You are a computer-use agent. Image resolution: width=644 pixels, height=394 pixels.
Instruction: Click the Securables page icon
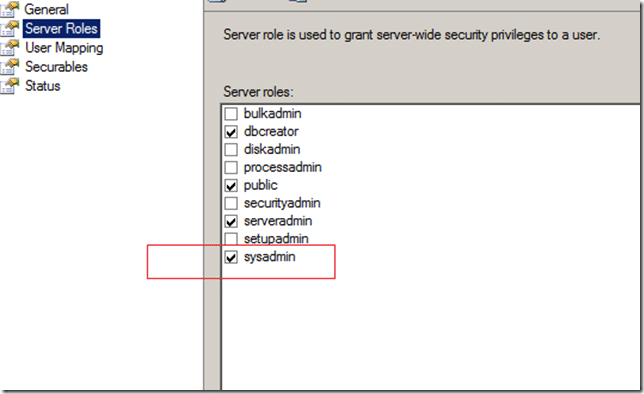(x=10, y=66)
